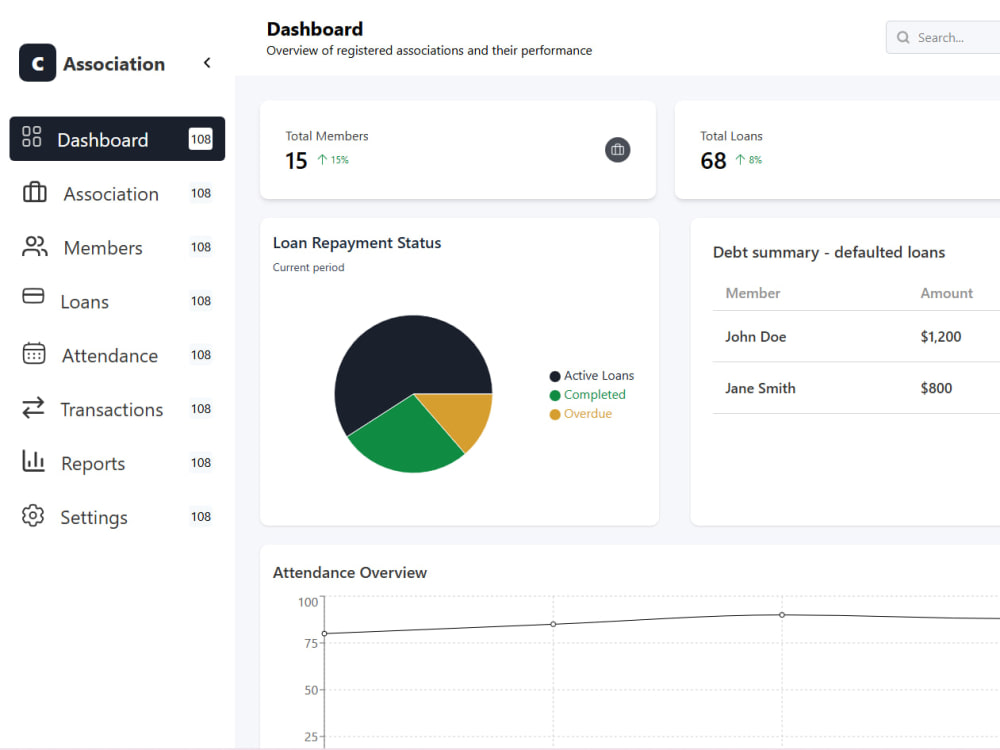Click the Active Loans legend swatch
1000x750 pixels.
tap(555, 376)
